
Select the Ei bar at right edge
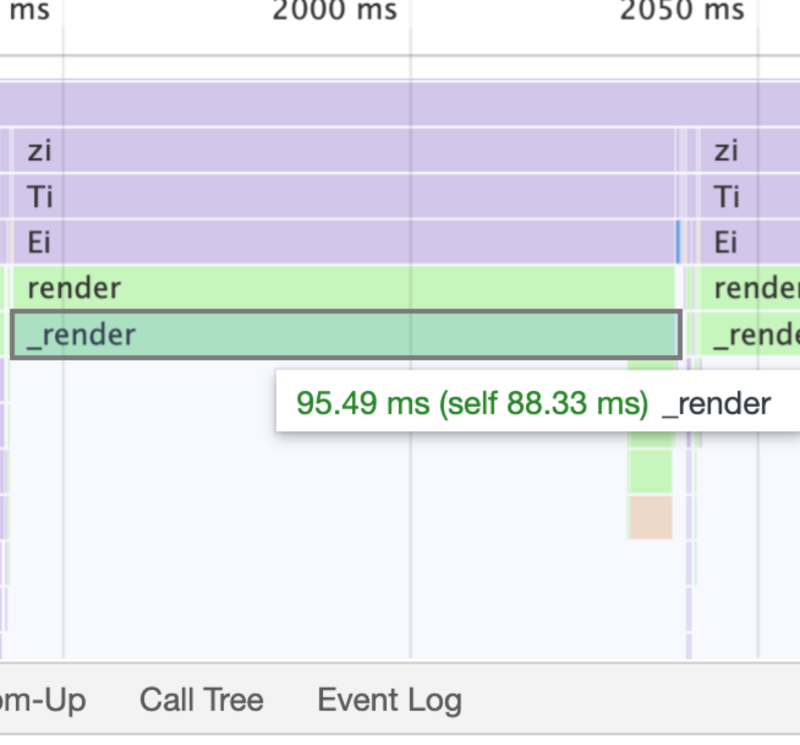750,242
